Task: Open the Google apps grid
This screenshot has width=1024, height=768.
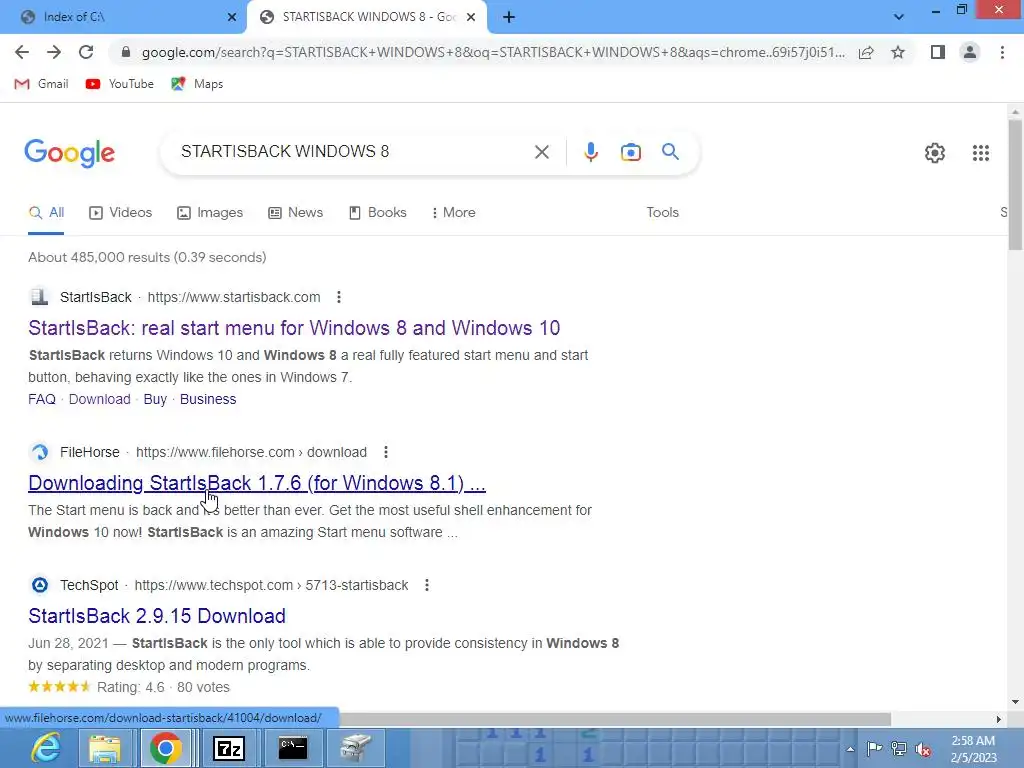Action: click(981, 153)
